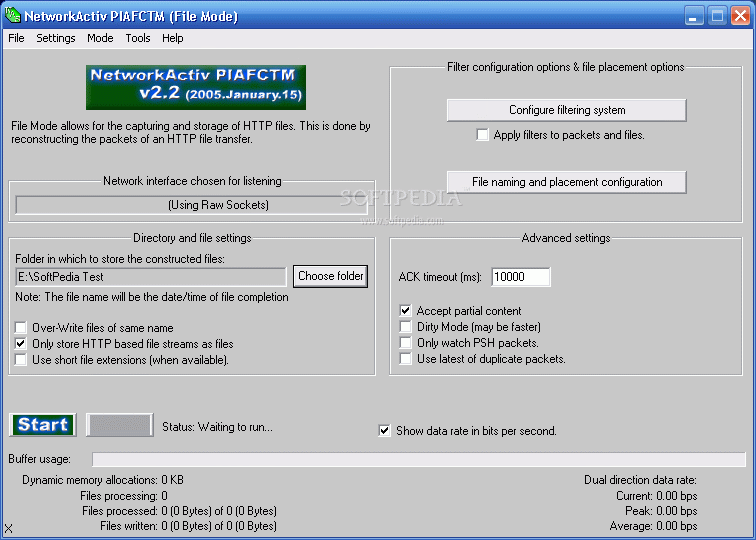The width and height of the screenshot is (756, 540).
Task: Click the Files processing: 0 text
Action: point(124,496)
